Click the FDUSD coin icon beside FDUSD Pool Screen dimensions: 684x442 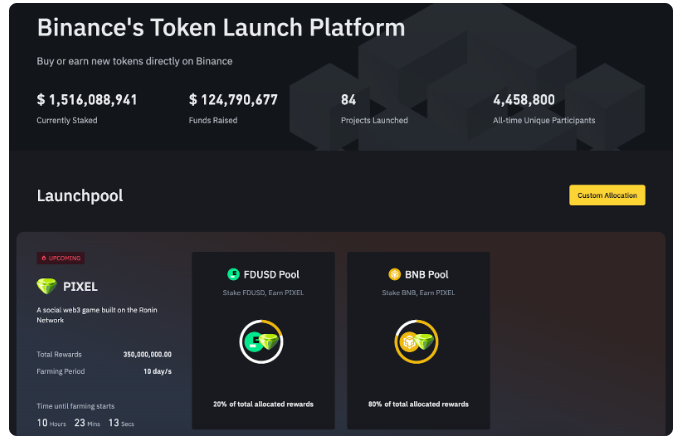233,274
